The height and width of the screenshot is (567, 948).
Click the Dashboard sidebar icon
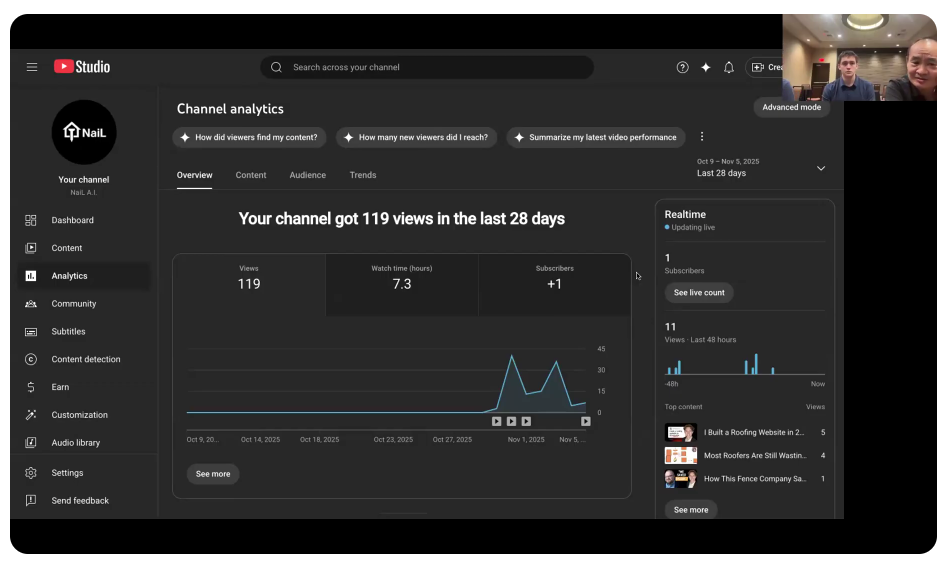pyautogui.click(x=31, y=220)
